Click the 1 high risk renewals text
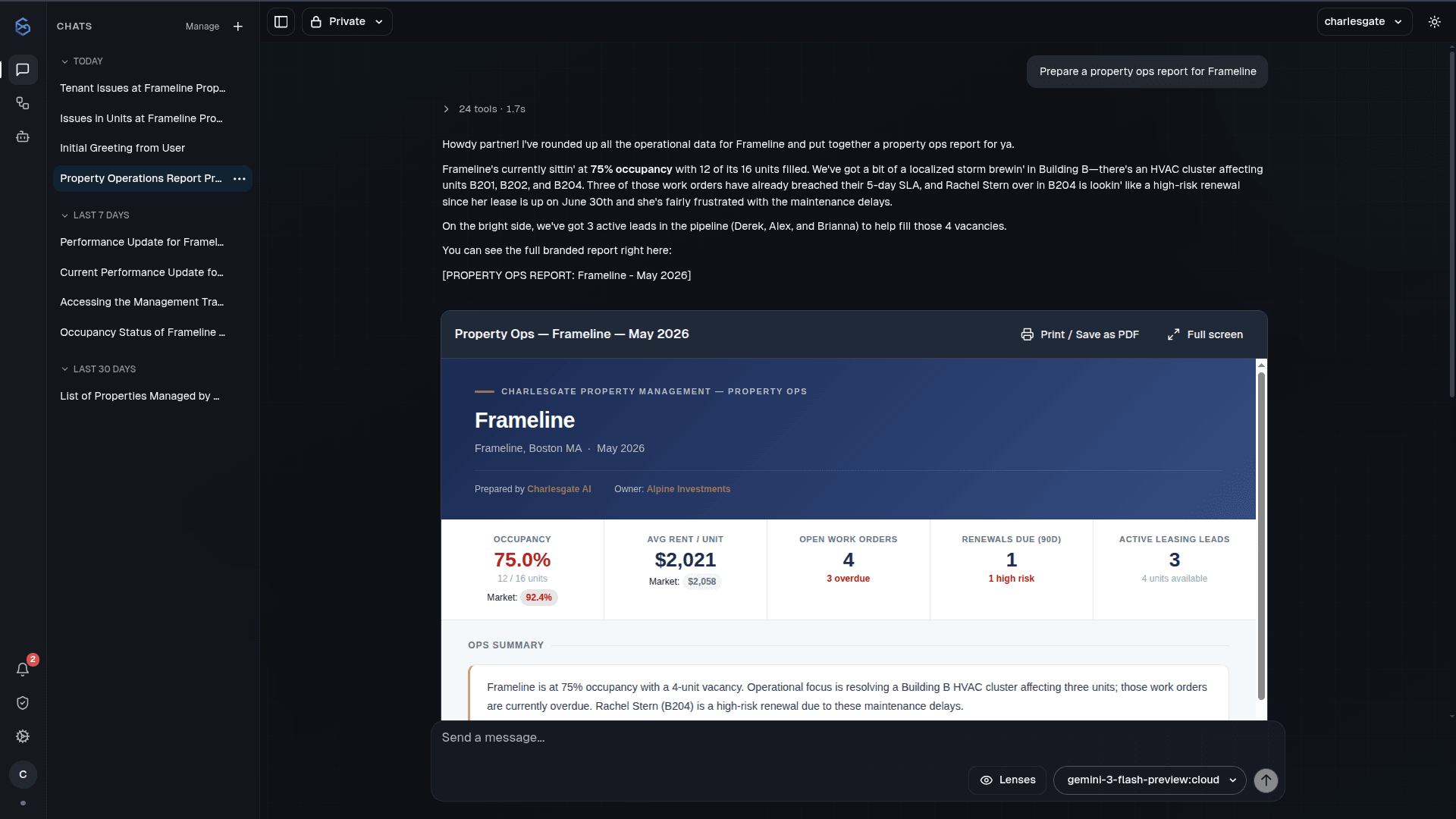 tap(1011, 579)
